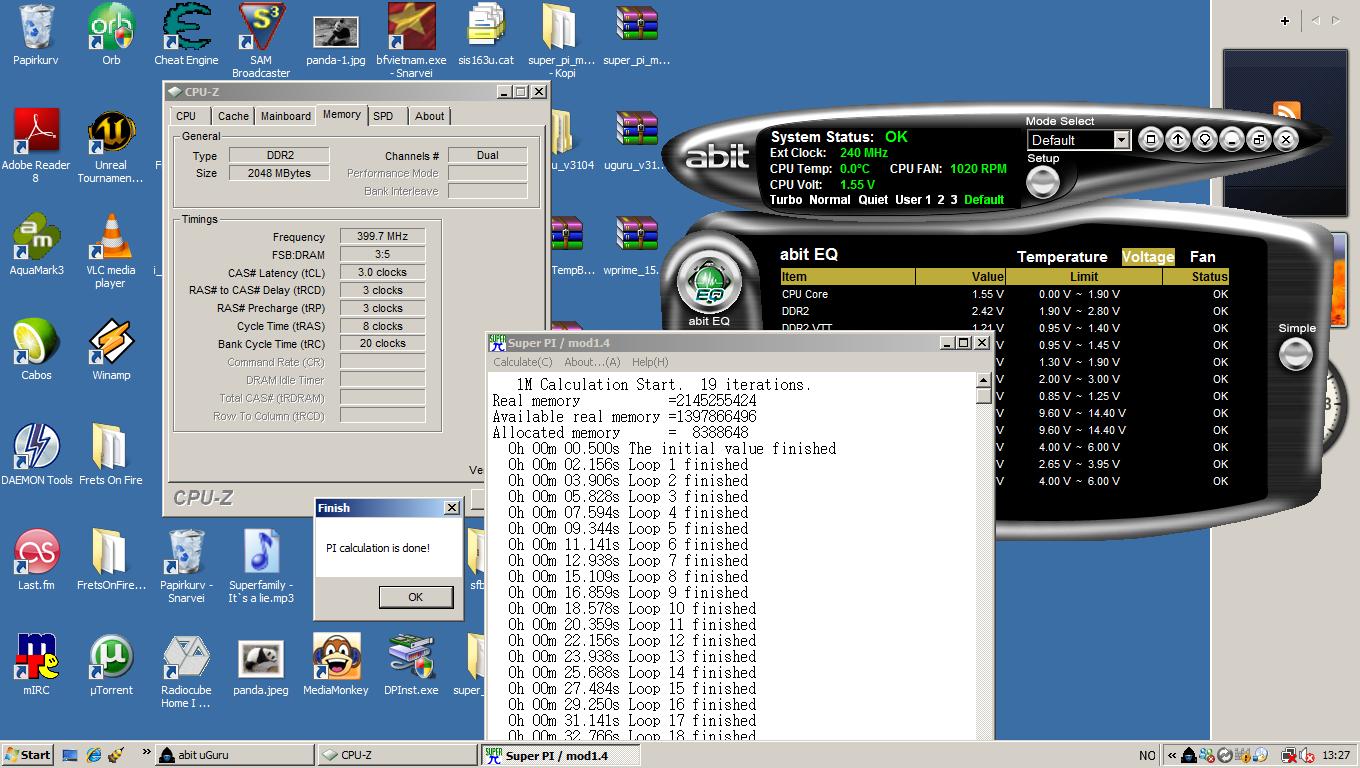Image resolution: width=1360 pixels, height=768 pixels.
Task: Open the Frets On Fire folder
Action: pos(111,454)
